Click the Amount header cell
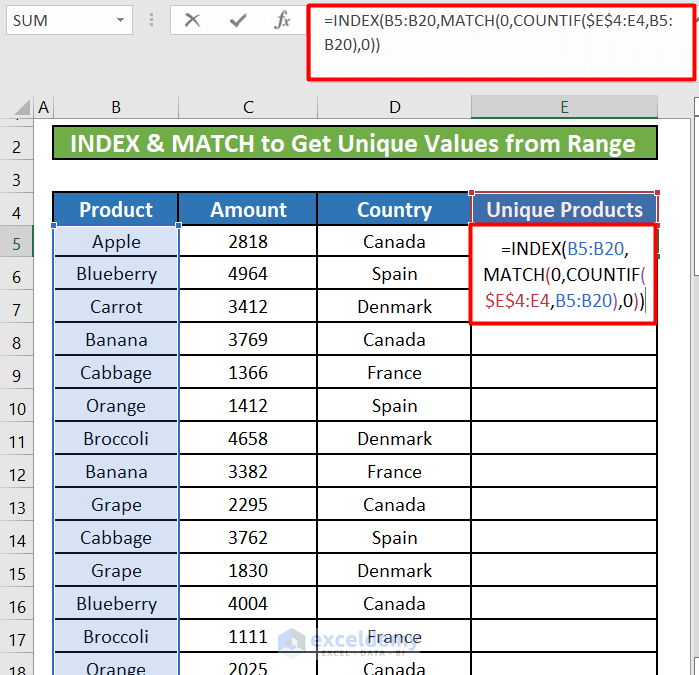The height and width of the screenshot is (675, 699). (248, 210)
